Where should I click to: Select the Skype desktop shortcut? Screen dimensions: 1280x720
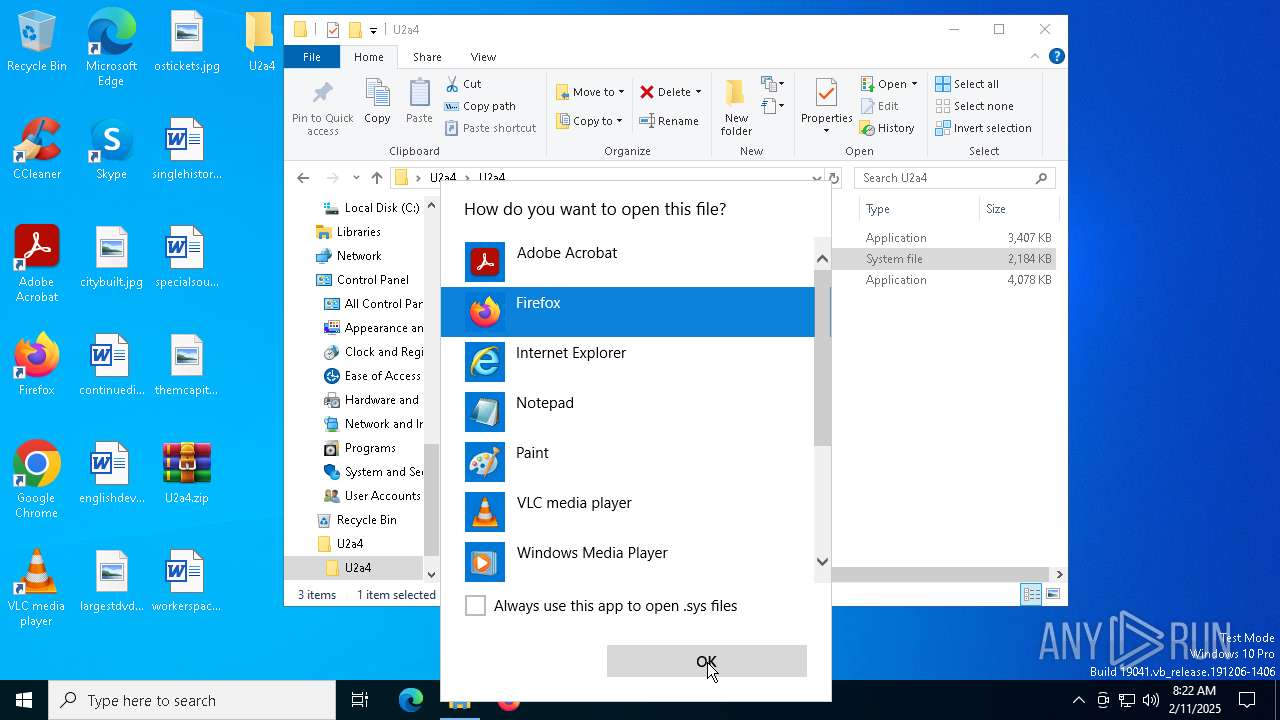[111, 149]
